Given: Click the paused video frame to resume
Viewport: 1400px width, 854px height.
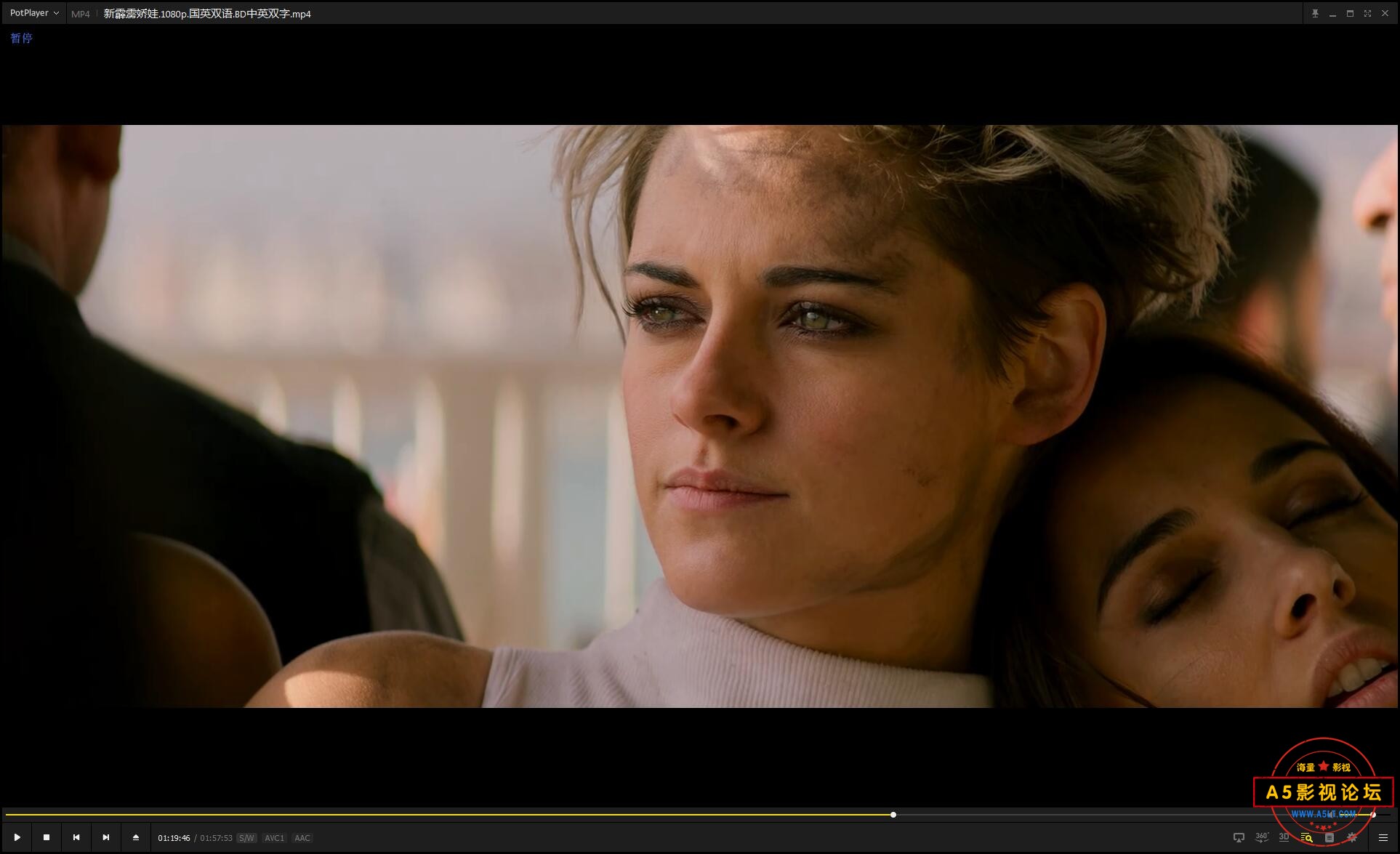Looking at the screenshot, I should pos(699,416).
